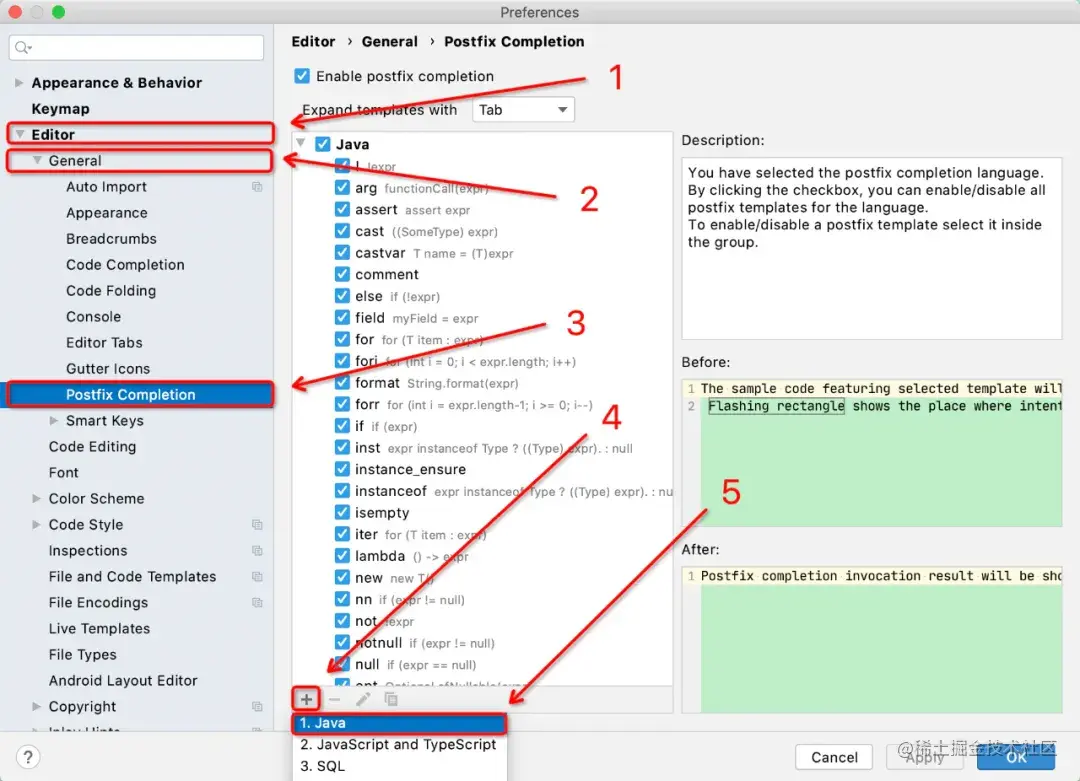Click project-level icon beside Copyright
Image resolution: width=1080 pixels, height=781 pixels.
pos(257,707)
